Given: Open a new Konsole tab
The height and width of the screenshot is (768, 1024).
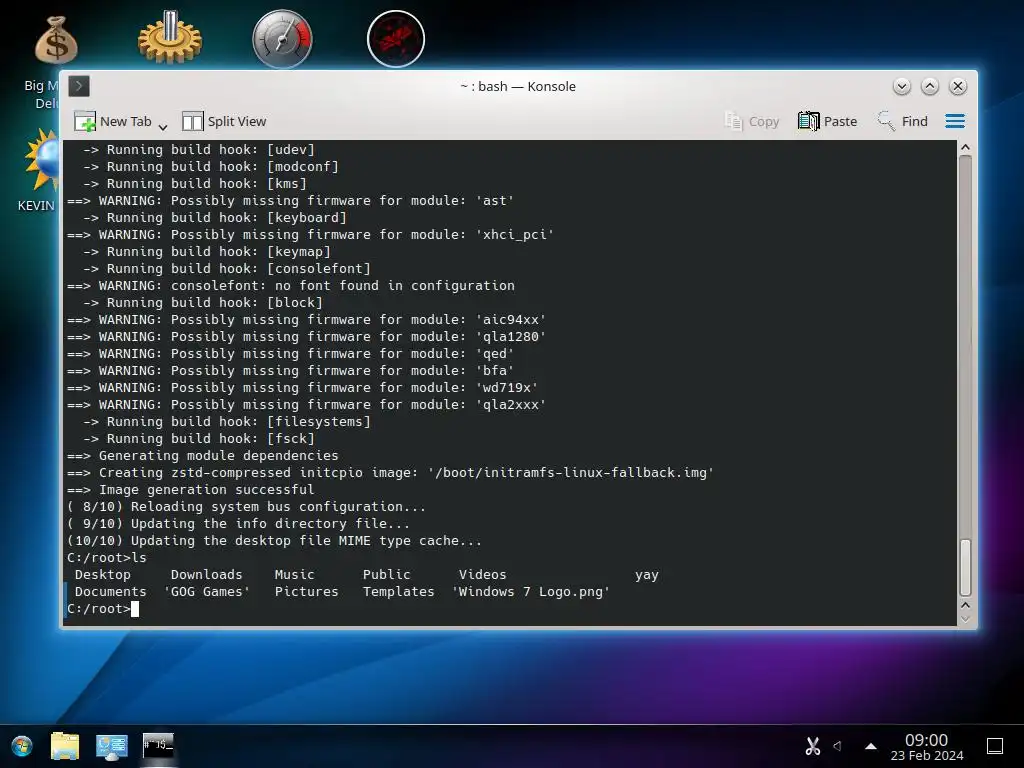Looking at the screenshot, I should [112, 121].
